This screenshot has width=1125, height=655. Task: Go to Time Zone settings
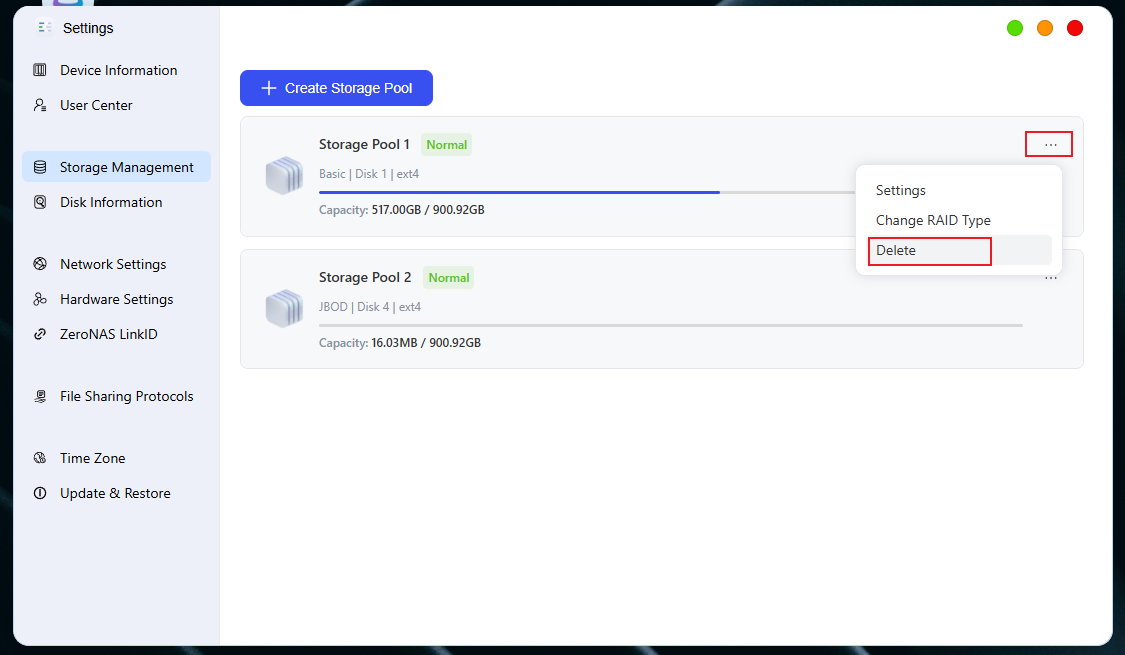116,458
